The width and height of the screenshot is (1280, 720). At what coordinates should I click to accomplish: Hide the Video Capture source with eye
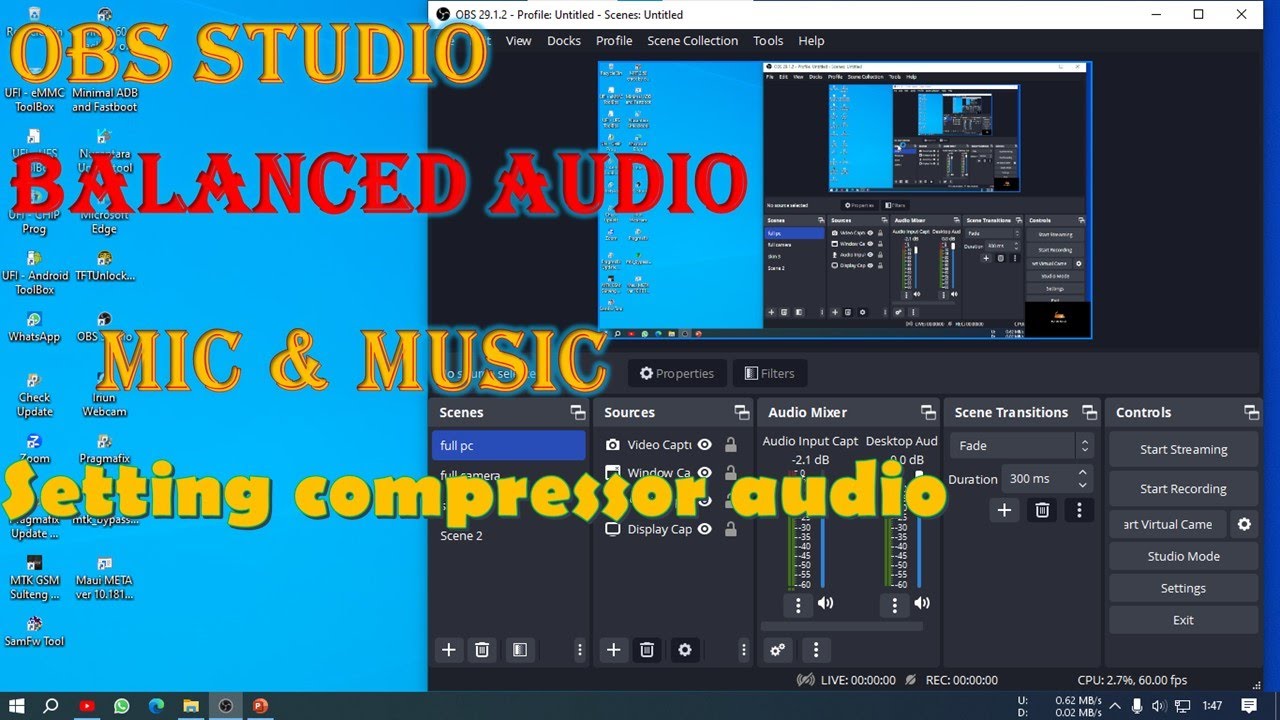pos(705,445)
